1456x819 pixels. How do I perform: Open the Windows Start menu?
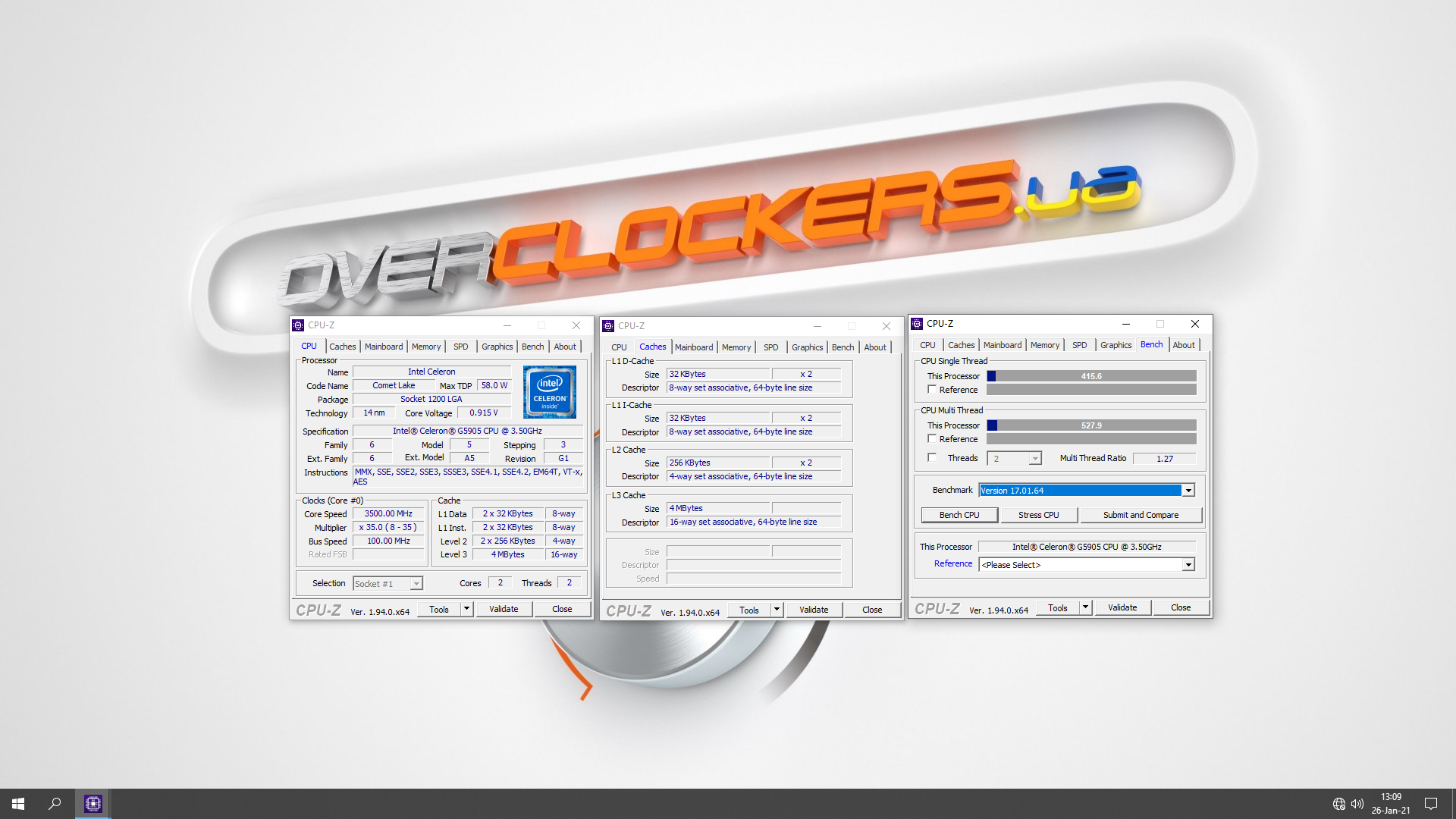(18, 804)
